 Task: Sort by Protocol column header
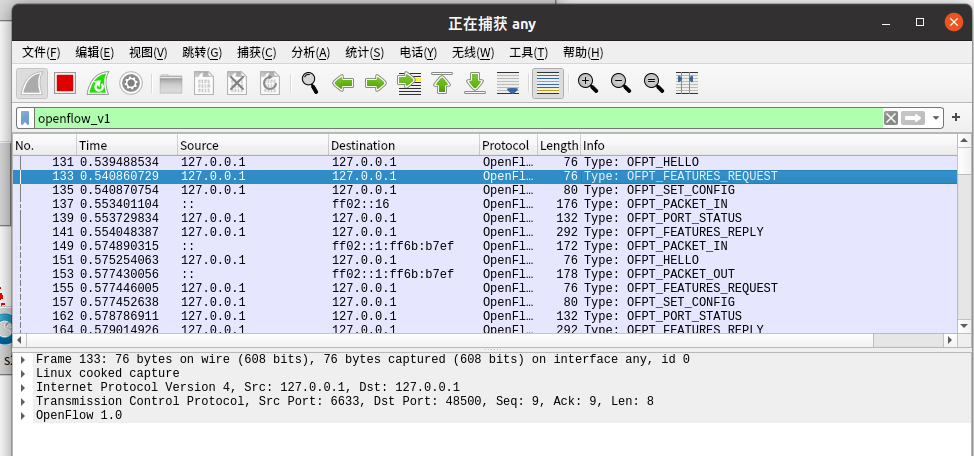pyautogui.click(x=509, y=145)
